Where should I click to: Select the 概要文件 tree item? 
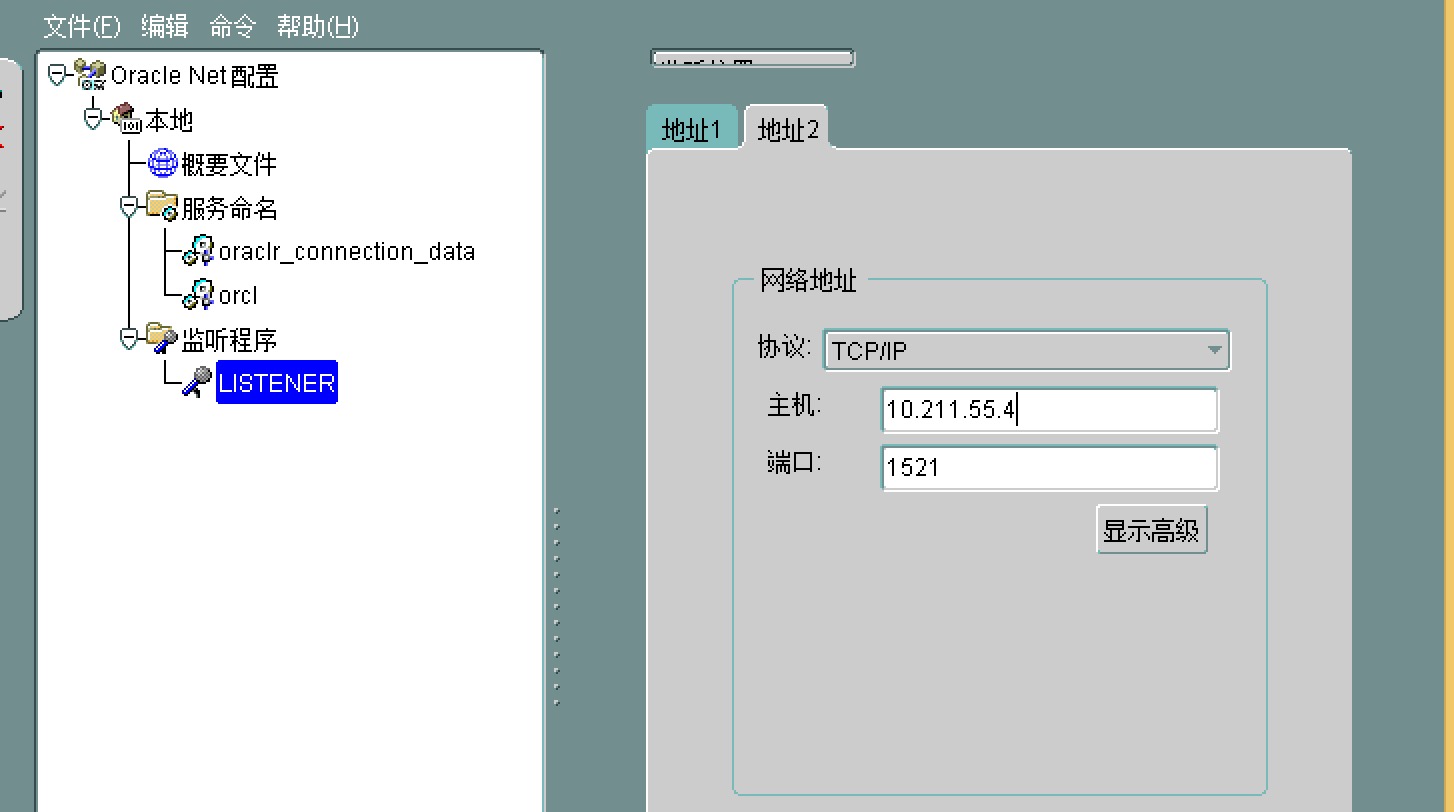(x=229, y=164)
